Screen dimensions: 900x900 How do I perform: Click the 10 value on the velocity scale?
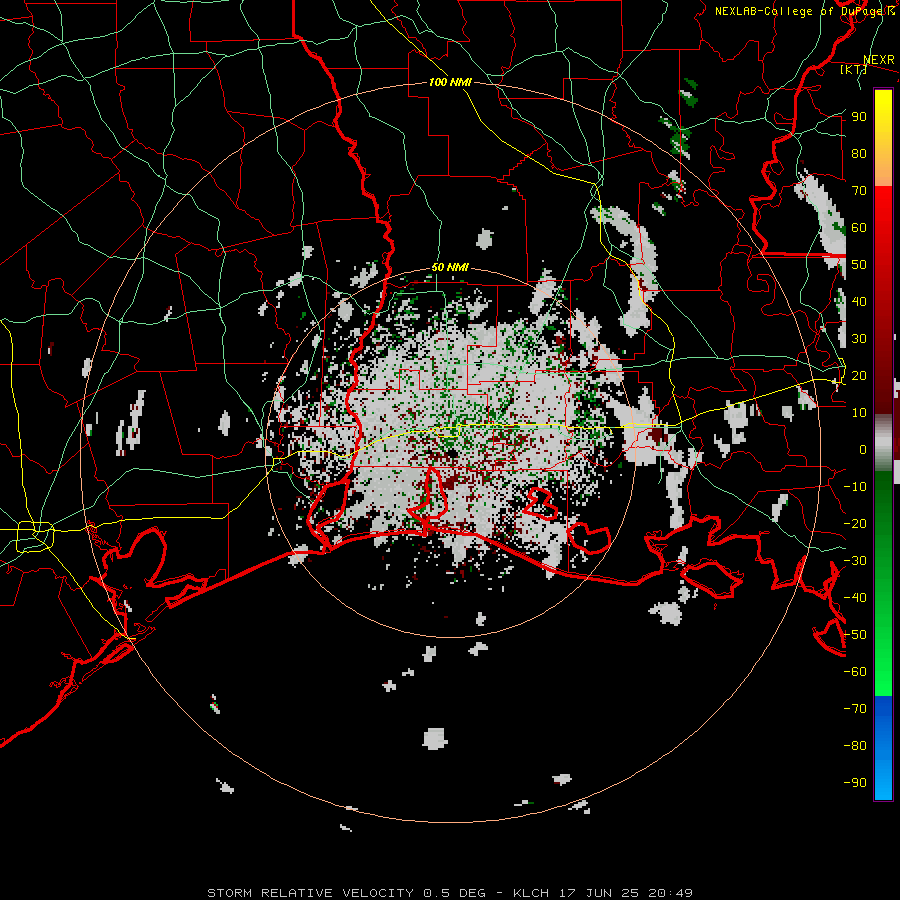(x=859, y=413)
